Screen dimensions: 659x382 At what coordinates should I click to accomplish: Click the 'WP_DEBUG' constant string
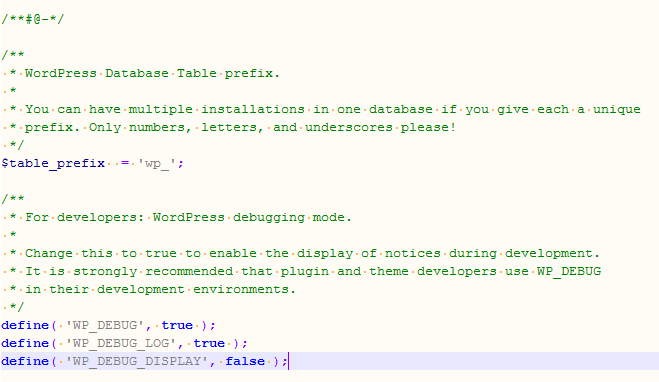pyautogui.click(x=105, y=325)
